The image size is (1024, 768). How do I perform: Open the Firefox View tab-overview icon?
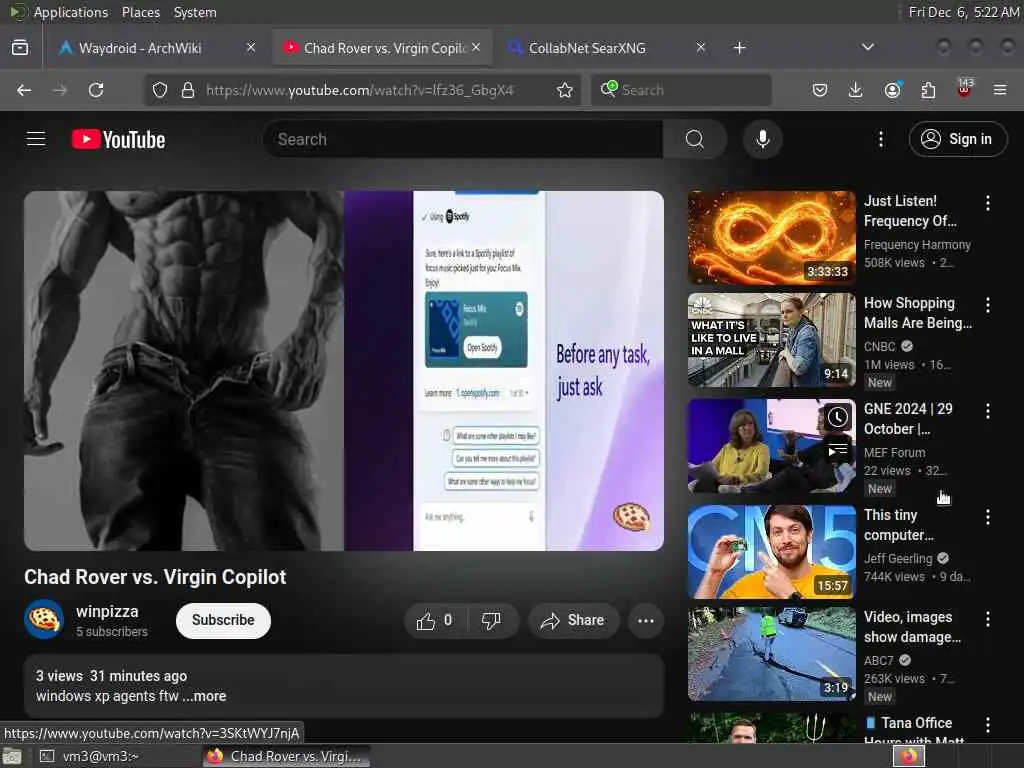[20, 48]
